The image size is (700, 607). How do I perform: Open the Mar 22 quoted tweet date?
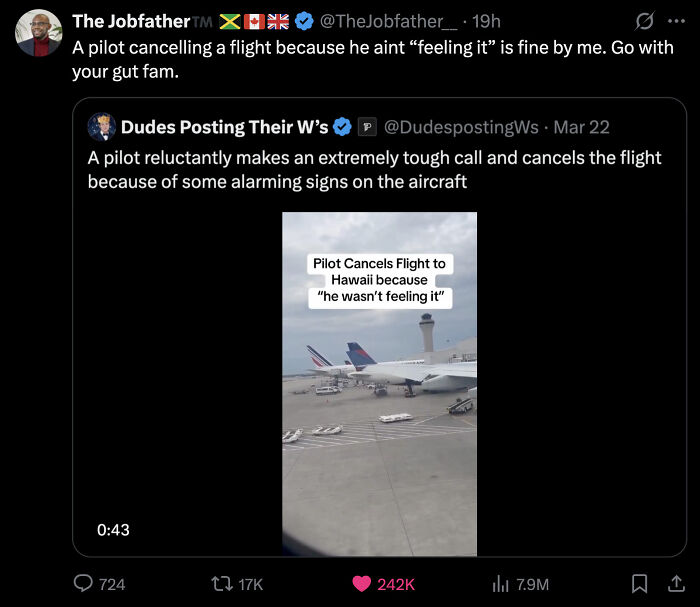(581, 127)
